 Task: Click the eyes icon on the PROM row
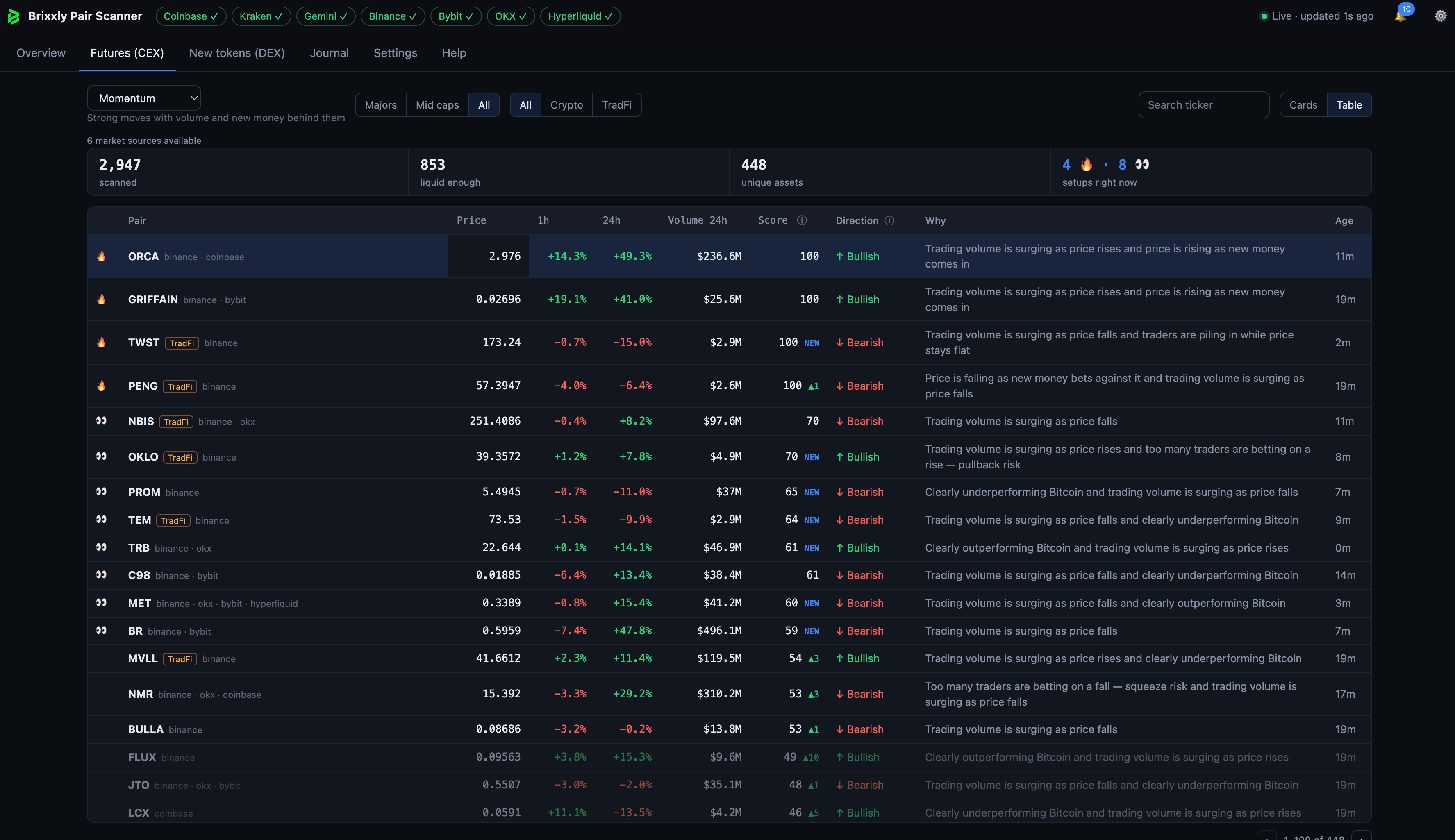tap(102, 492)
